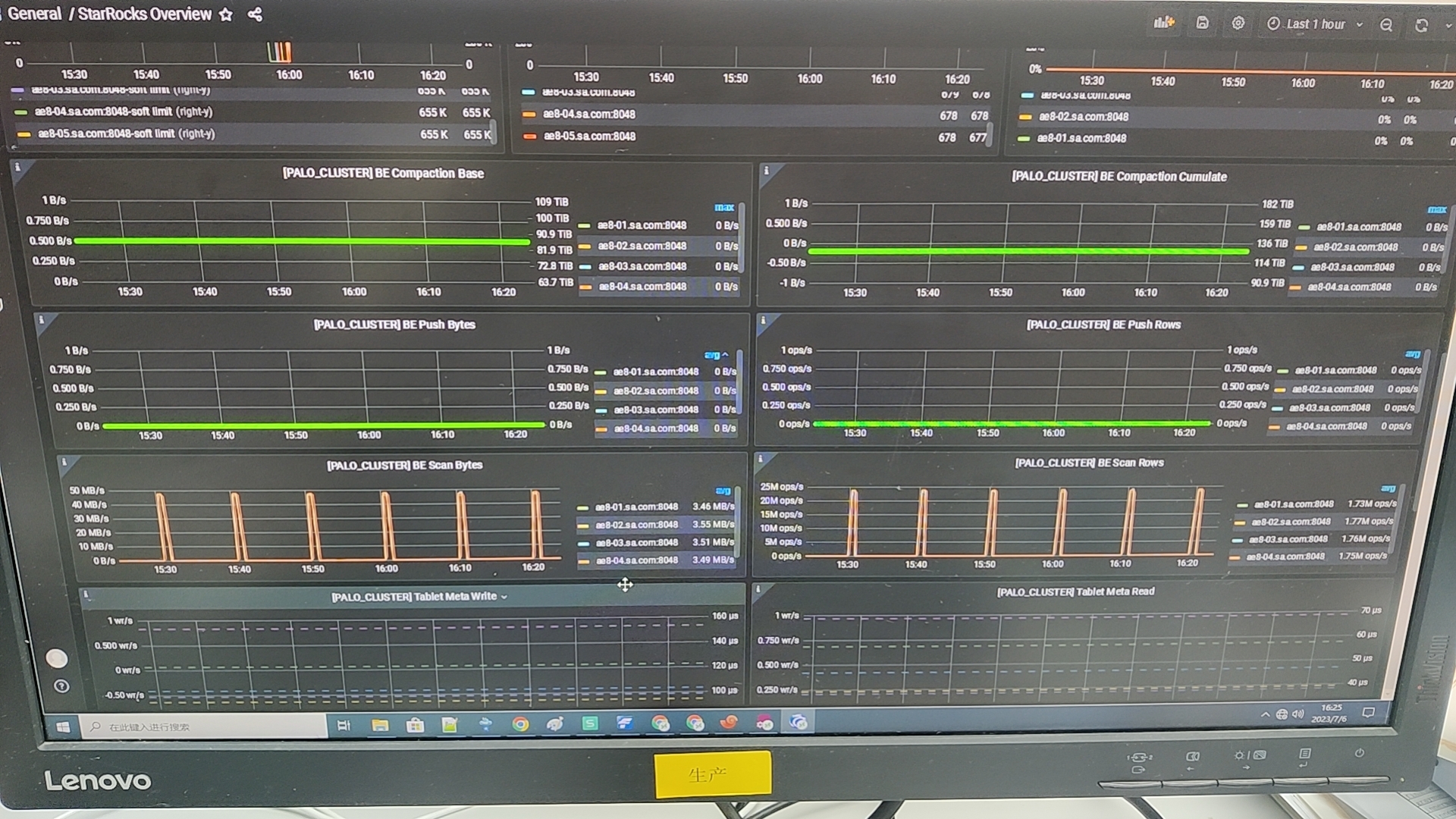Click ae8-03 color swatch in BE Push Bytes legend

(601, 410)
